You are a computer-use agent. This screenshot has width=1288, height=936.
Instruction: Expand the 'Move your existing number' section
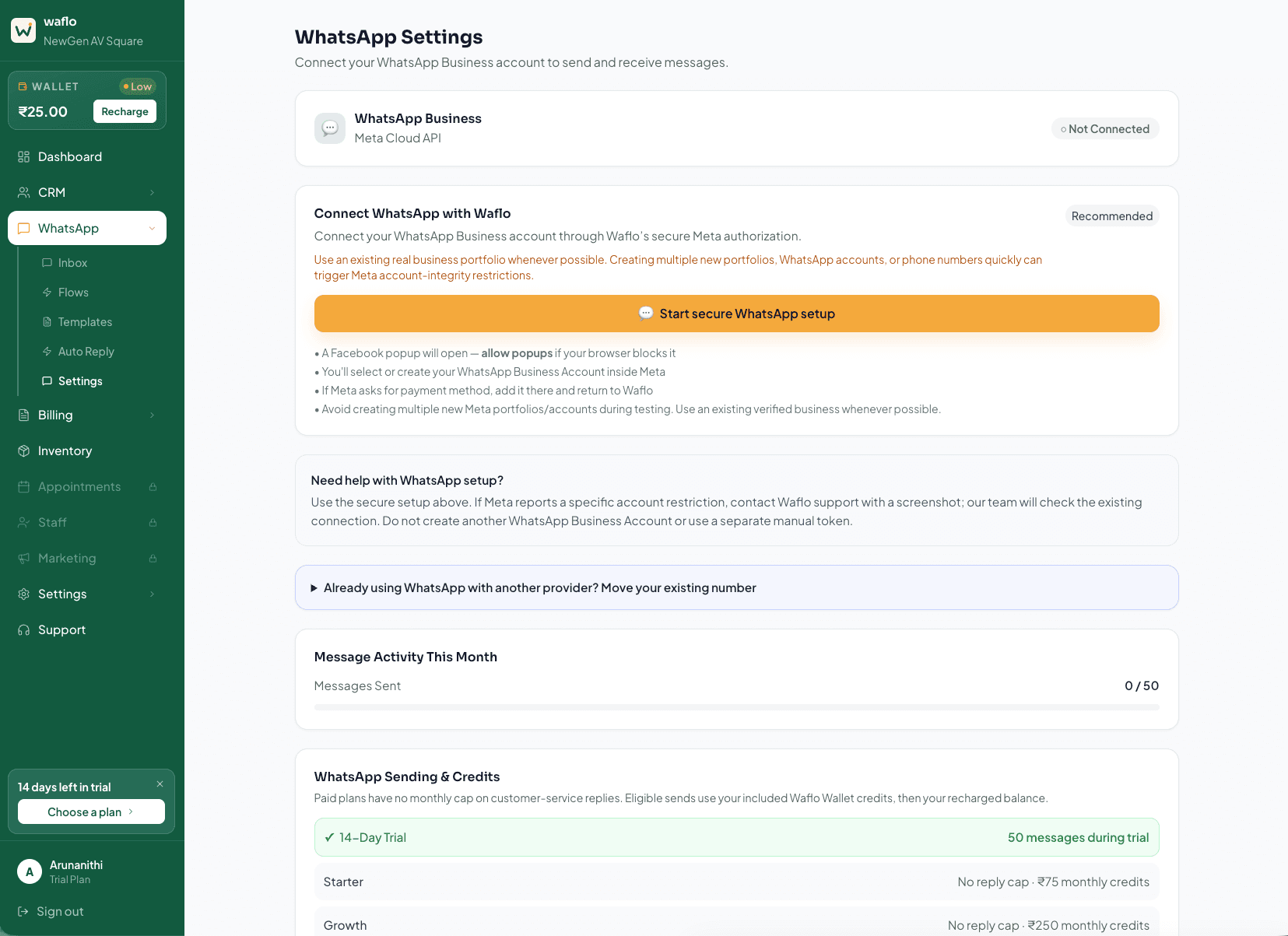point(736,587)
